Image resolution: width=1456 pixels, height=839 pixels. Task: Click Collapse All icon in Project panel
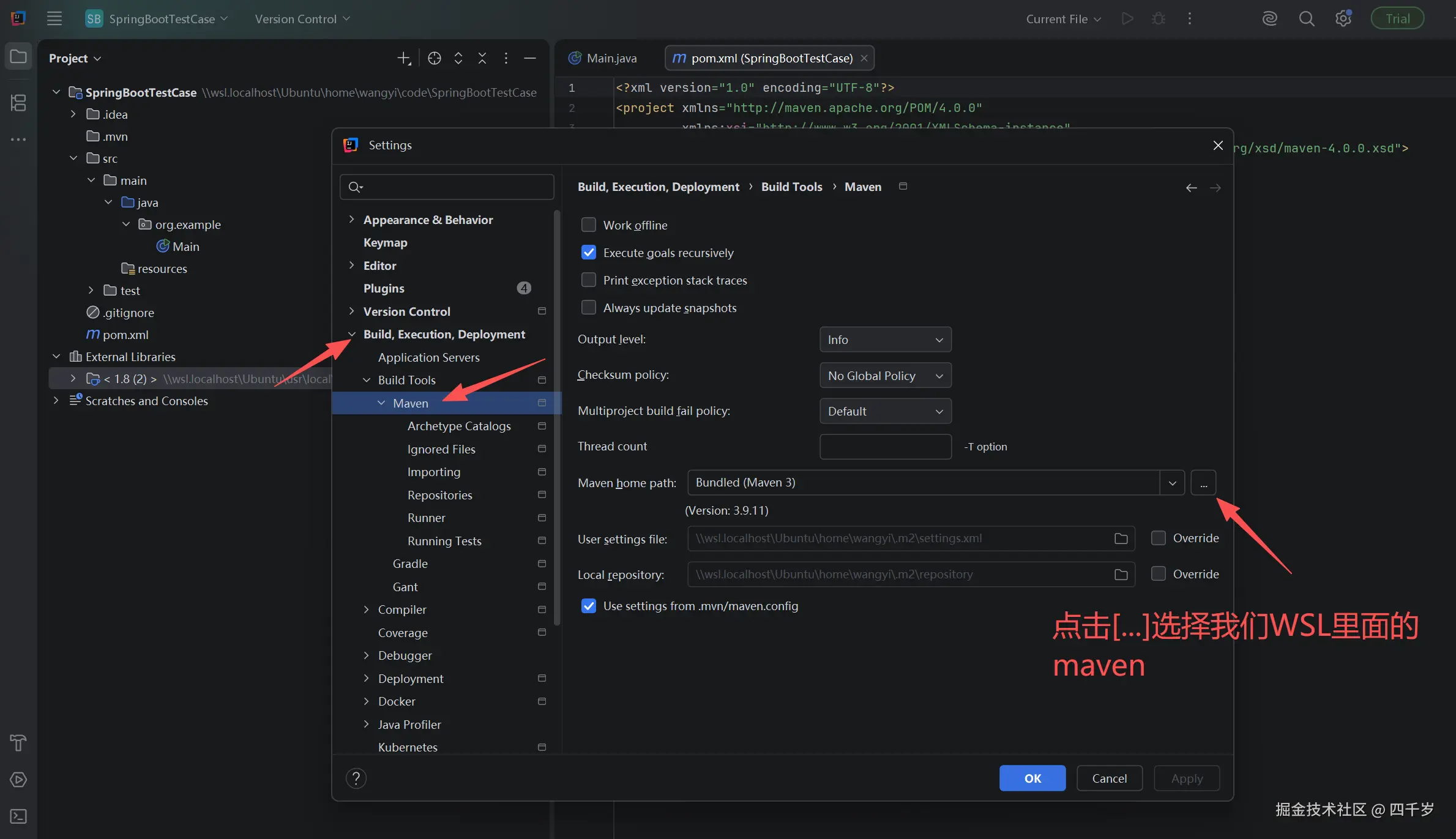click(x=482, y=58)
